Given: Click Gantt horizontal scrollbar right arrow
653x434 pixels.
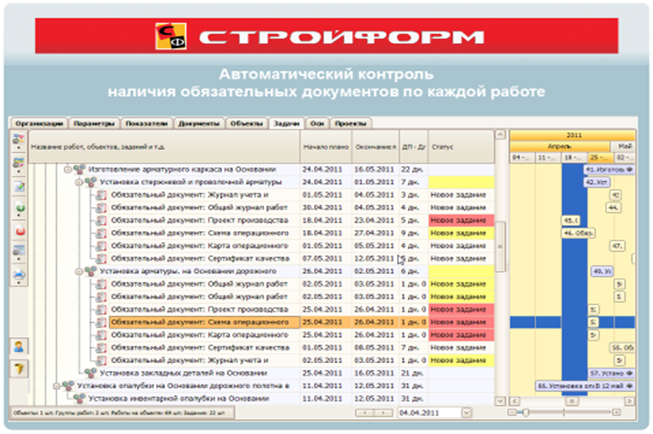Looking at the screenshot, I should (630, 401).
